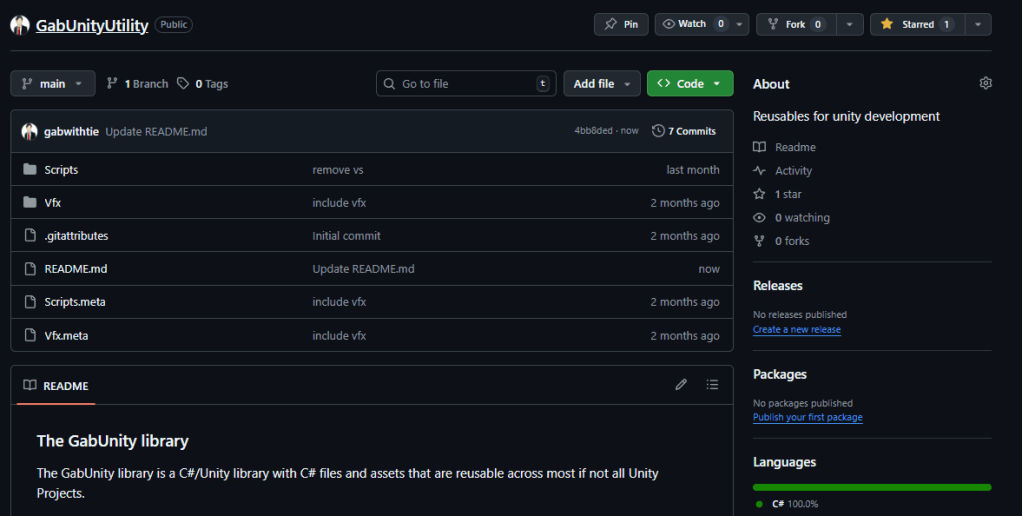
Task: Click the green C# language bar
Action: coord(871,487)
